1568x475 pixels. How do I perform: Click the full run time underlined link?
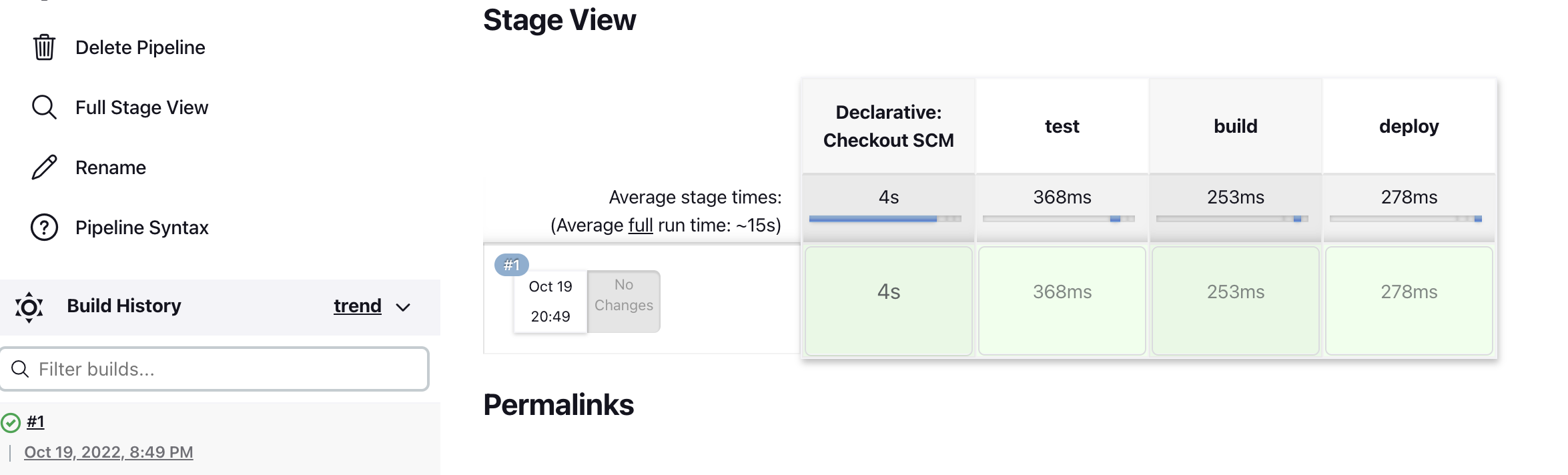pos(642,225)
